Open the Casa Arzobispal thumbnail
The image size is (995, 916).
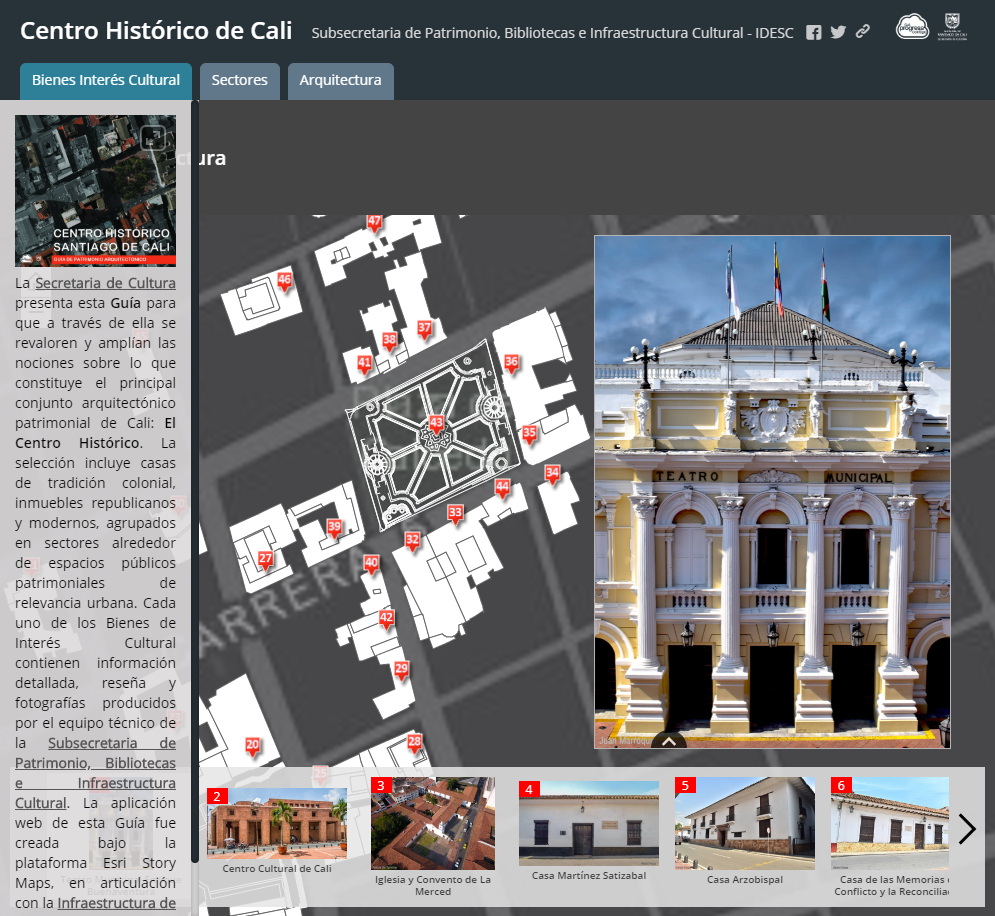pos(744,823)
